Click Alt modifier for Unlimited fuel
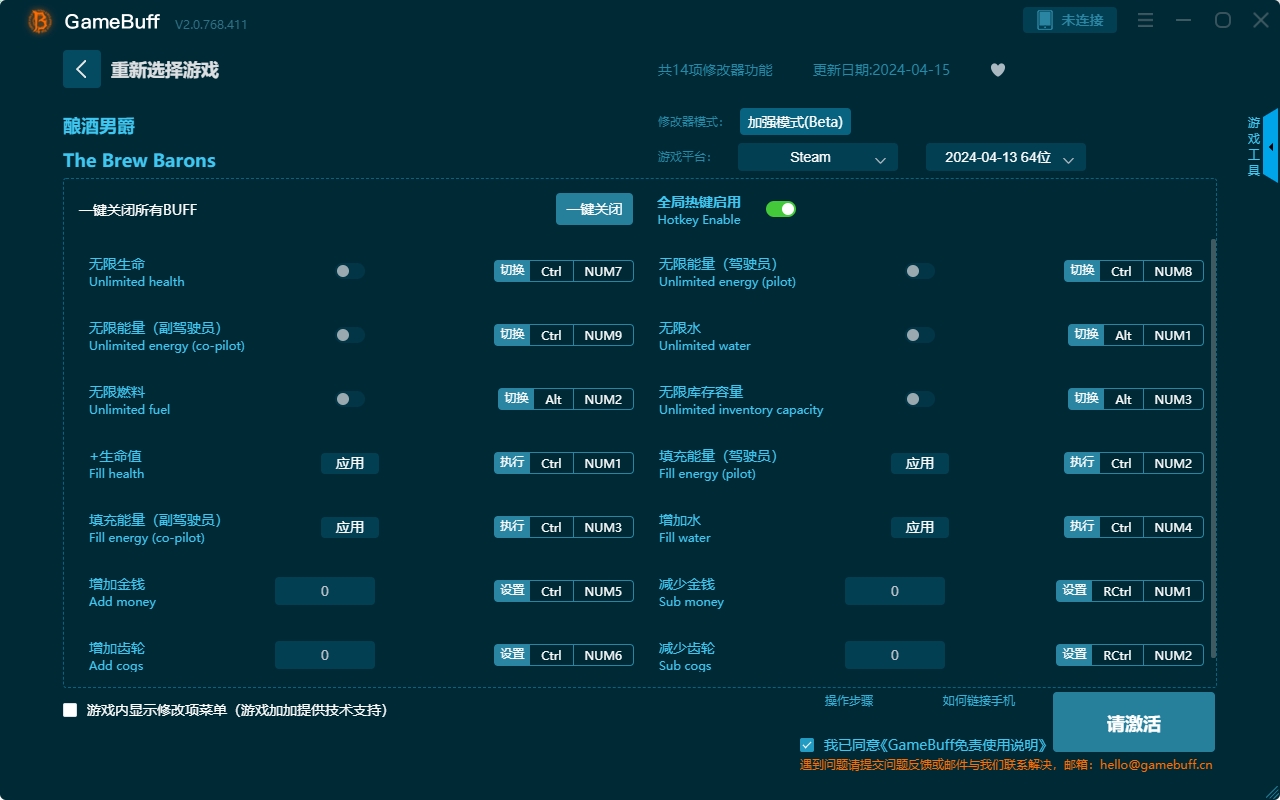 click(553, 399)
